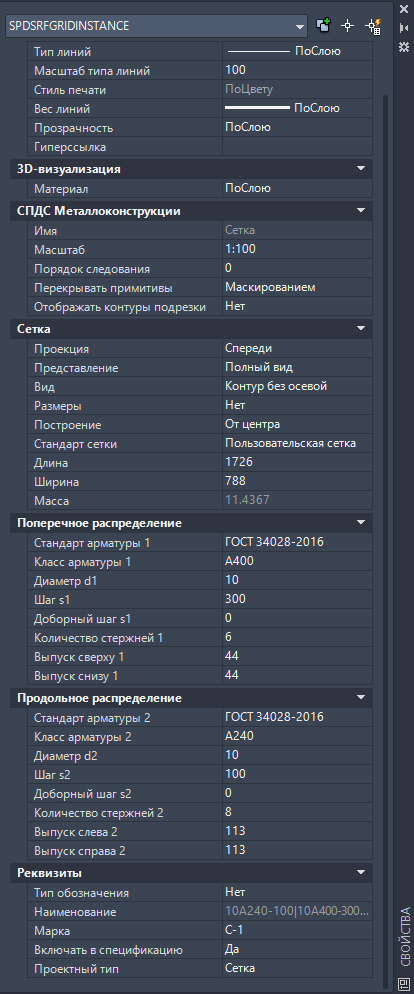Collapse the Реквизиты section
This screenshot has height=994, width=414.
point(361,874)
